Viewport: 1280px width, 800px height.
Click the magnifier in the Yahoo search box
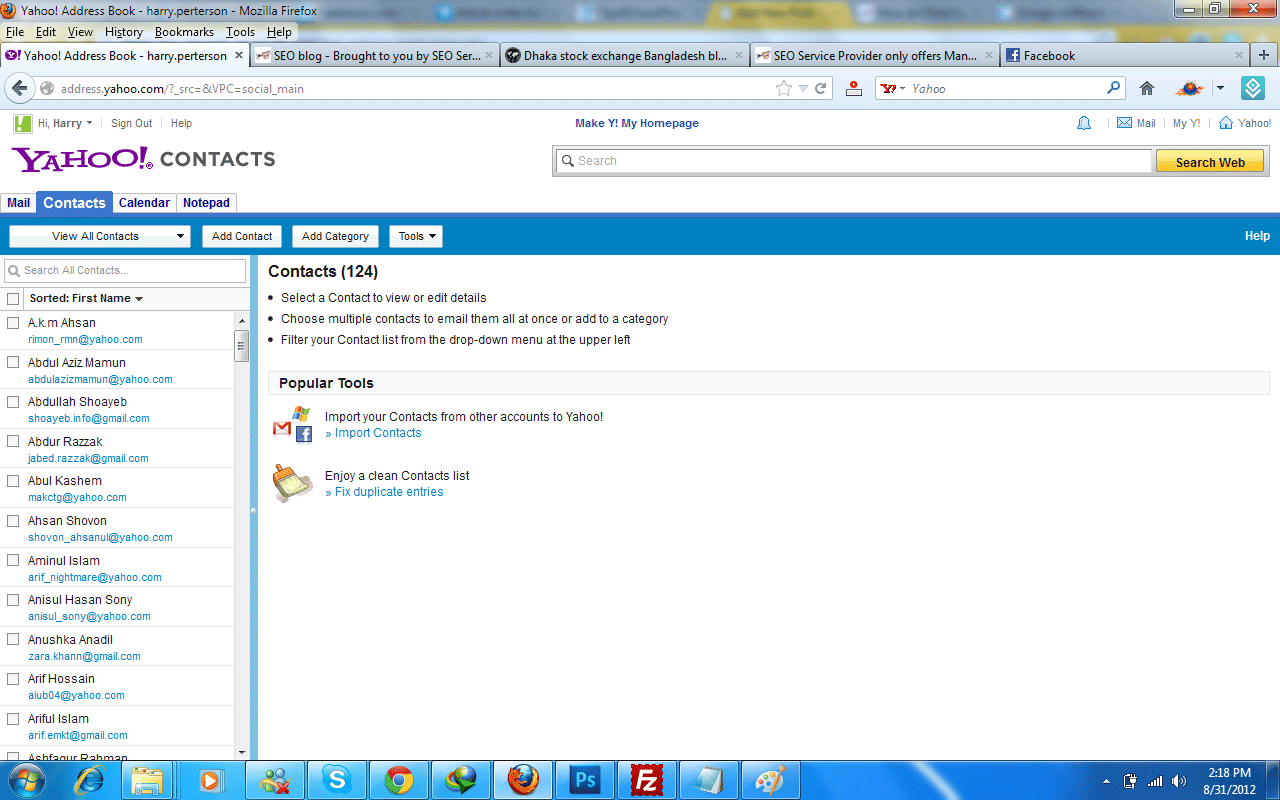click(x=1114, y=88)
